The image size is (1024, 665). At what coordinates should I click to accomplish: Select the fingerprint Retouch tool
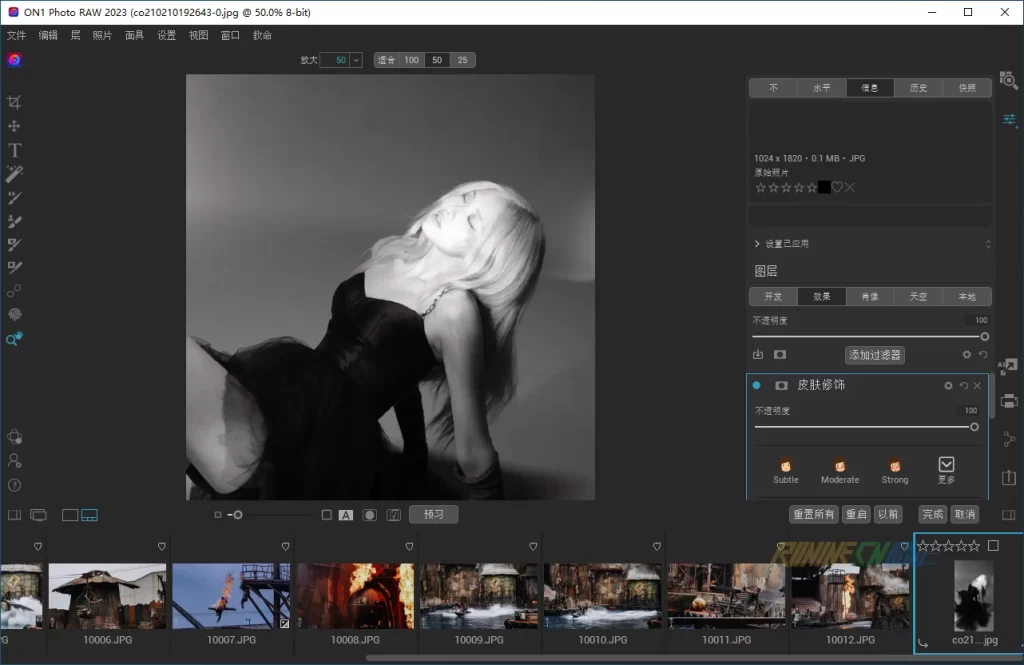[14, 315]
